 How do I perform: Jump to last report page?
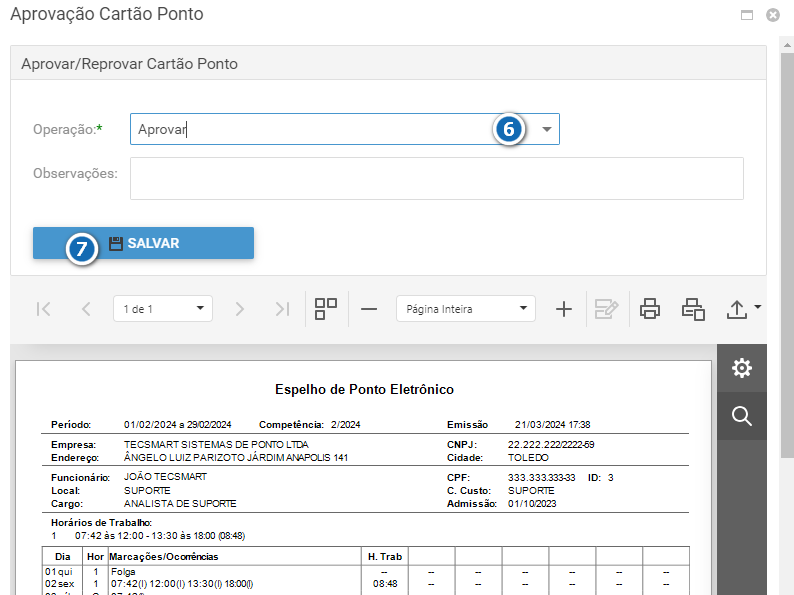pos(282,309)
